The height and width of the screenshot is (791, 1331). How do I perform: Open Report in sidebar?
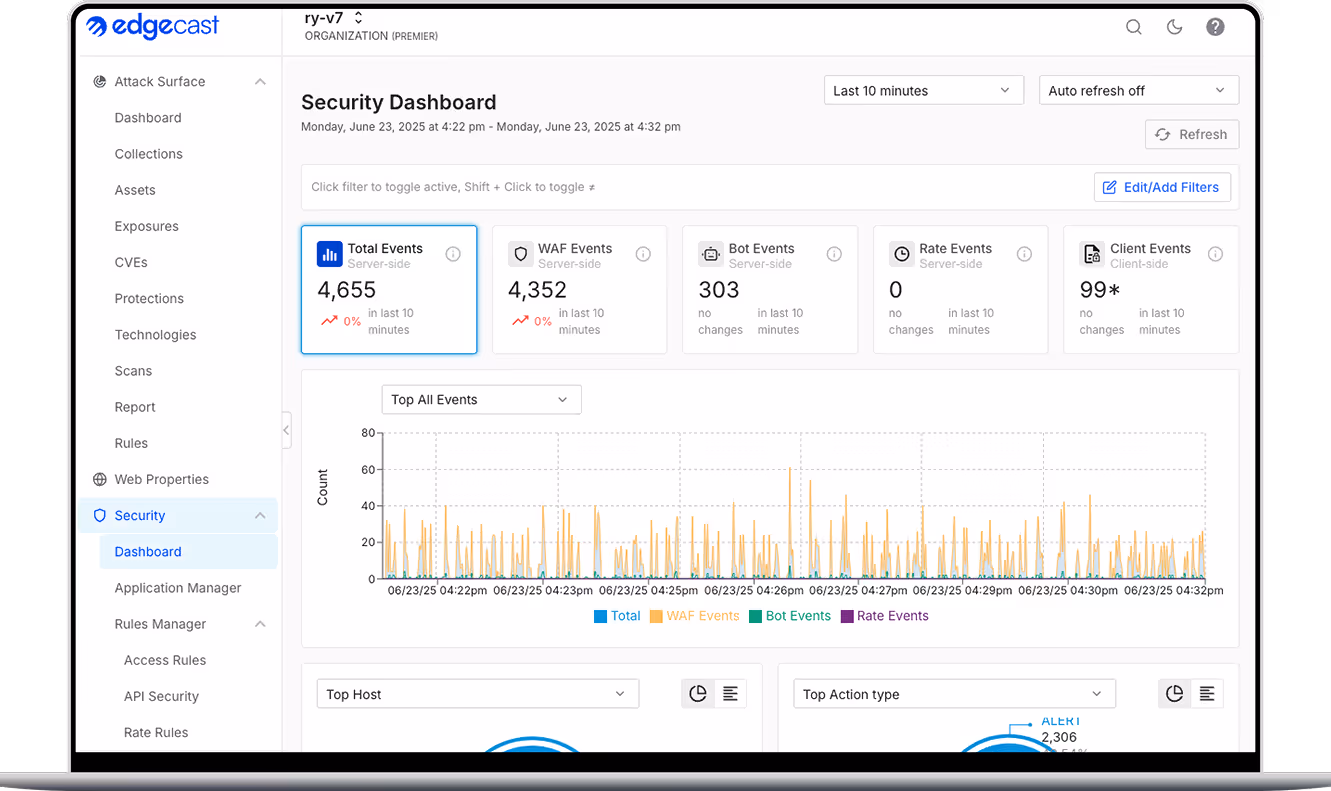coord(135,407)
